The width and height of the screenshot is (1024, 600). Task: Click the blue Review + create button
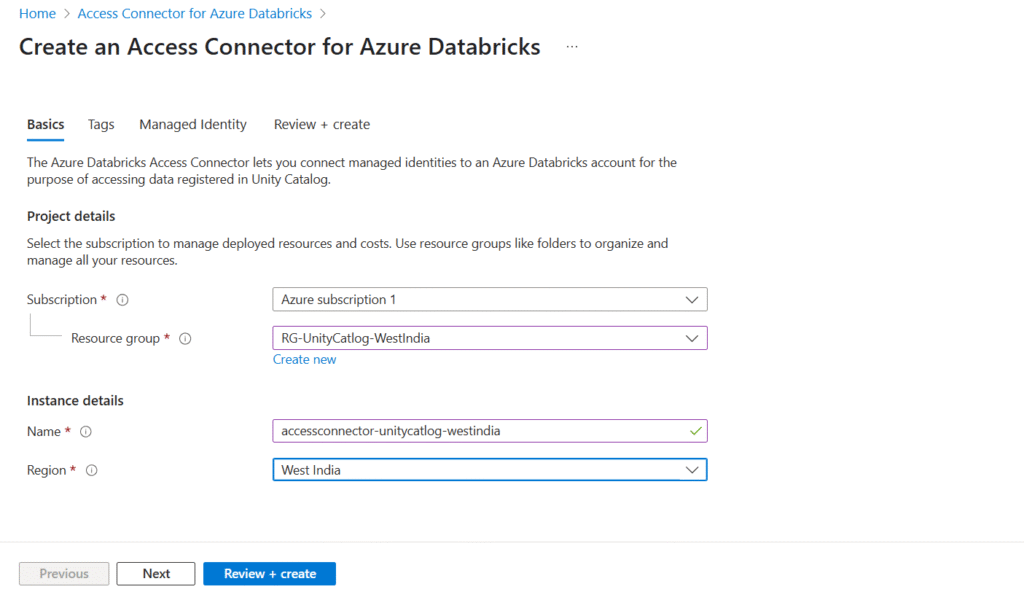click(x=270, y=574)
